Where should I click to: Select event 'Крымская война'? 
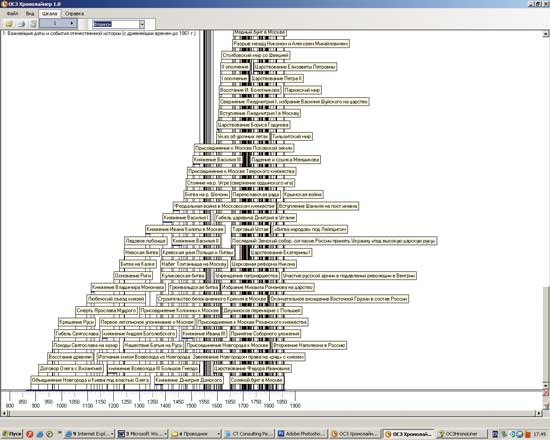[x=303, y=194]
